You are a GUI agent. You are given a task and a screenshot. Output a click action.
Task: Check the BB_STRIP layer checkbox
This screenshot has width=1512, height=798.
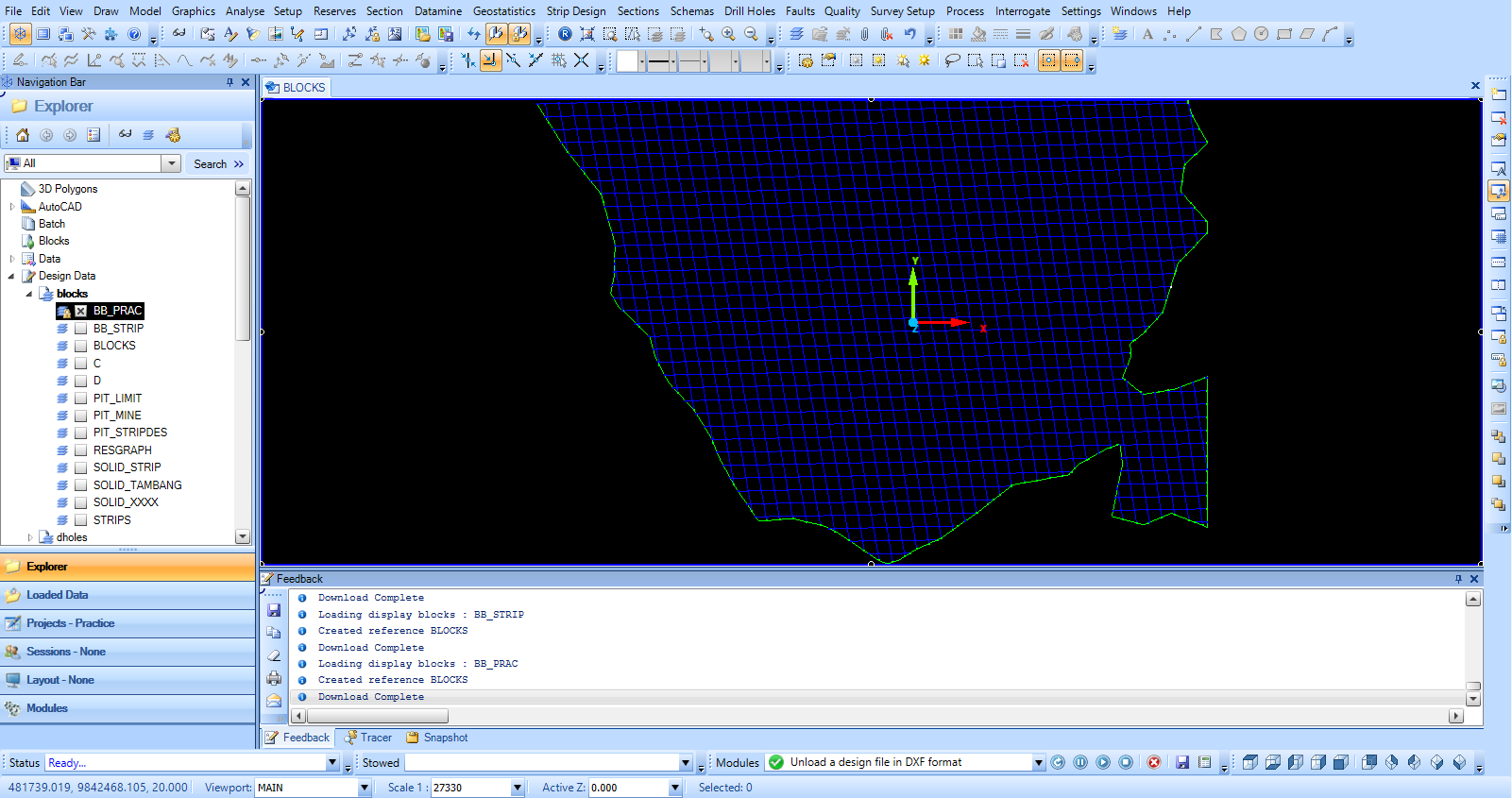tap(81, 329)
